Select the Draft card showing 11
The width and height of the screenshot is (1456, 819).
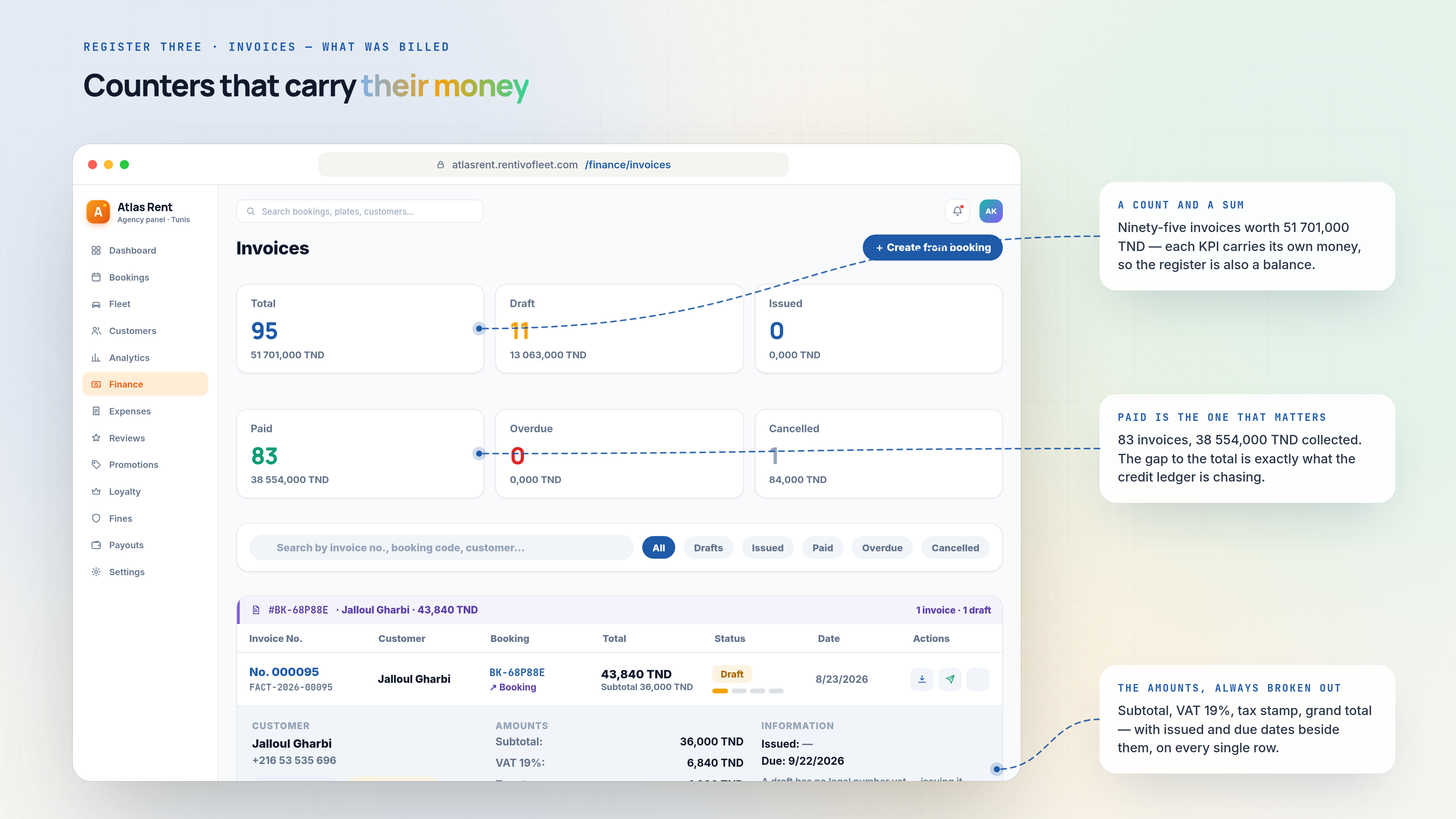click(x=619, y=328)
